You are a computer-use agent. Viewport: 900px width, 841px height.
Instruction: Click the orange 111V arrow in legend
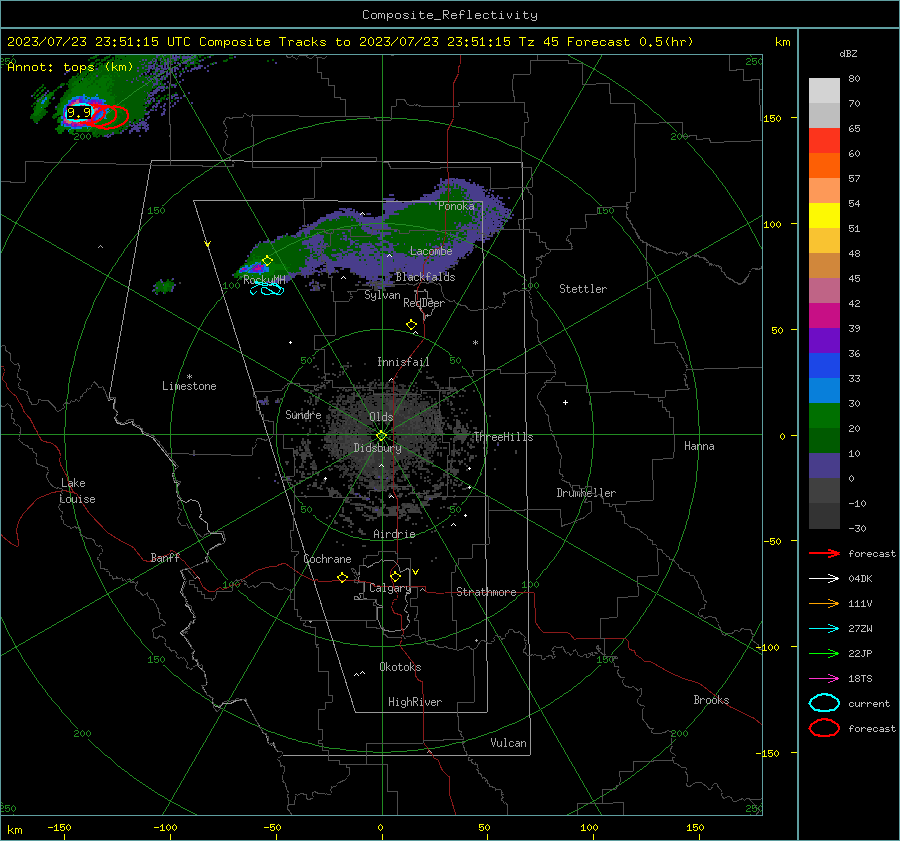coord(824,603)
